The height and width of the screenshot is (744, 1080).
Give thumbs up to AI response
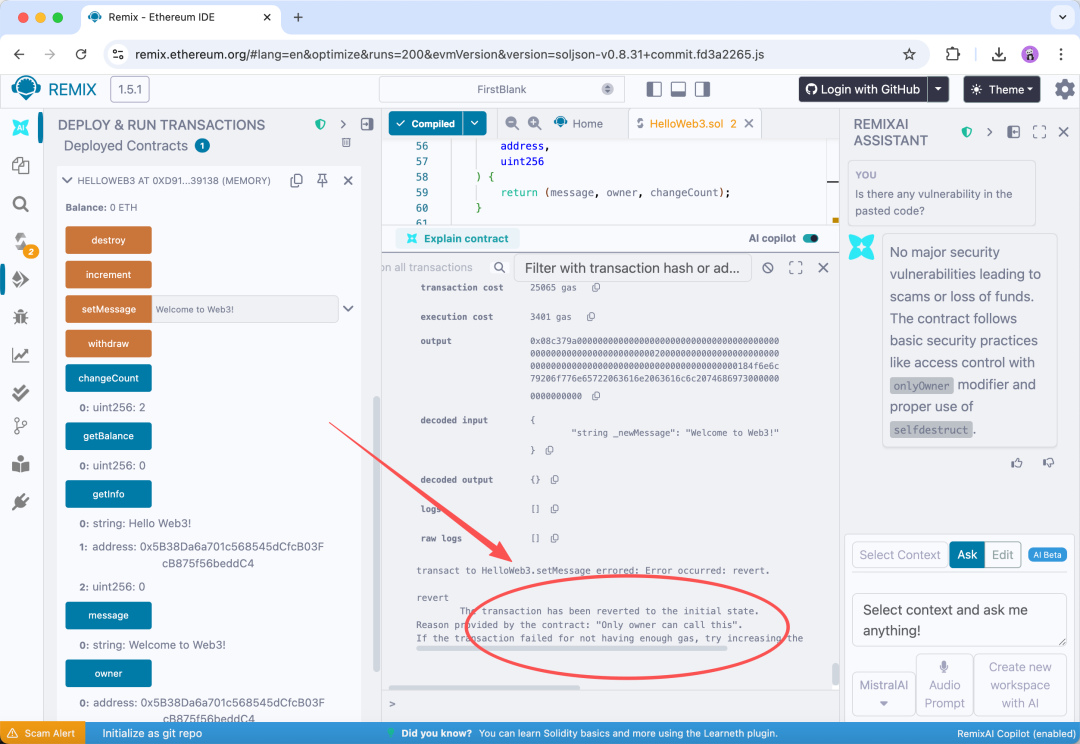tap(1017, 463)
